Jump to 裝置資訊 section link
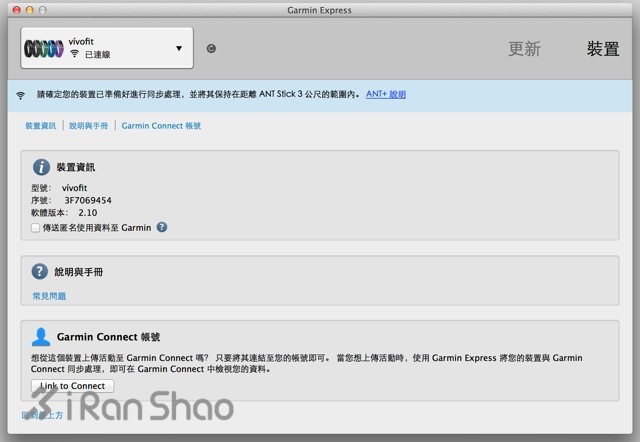 tap(41, 126)
